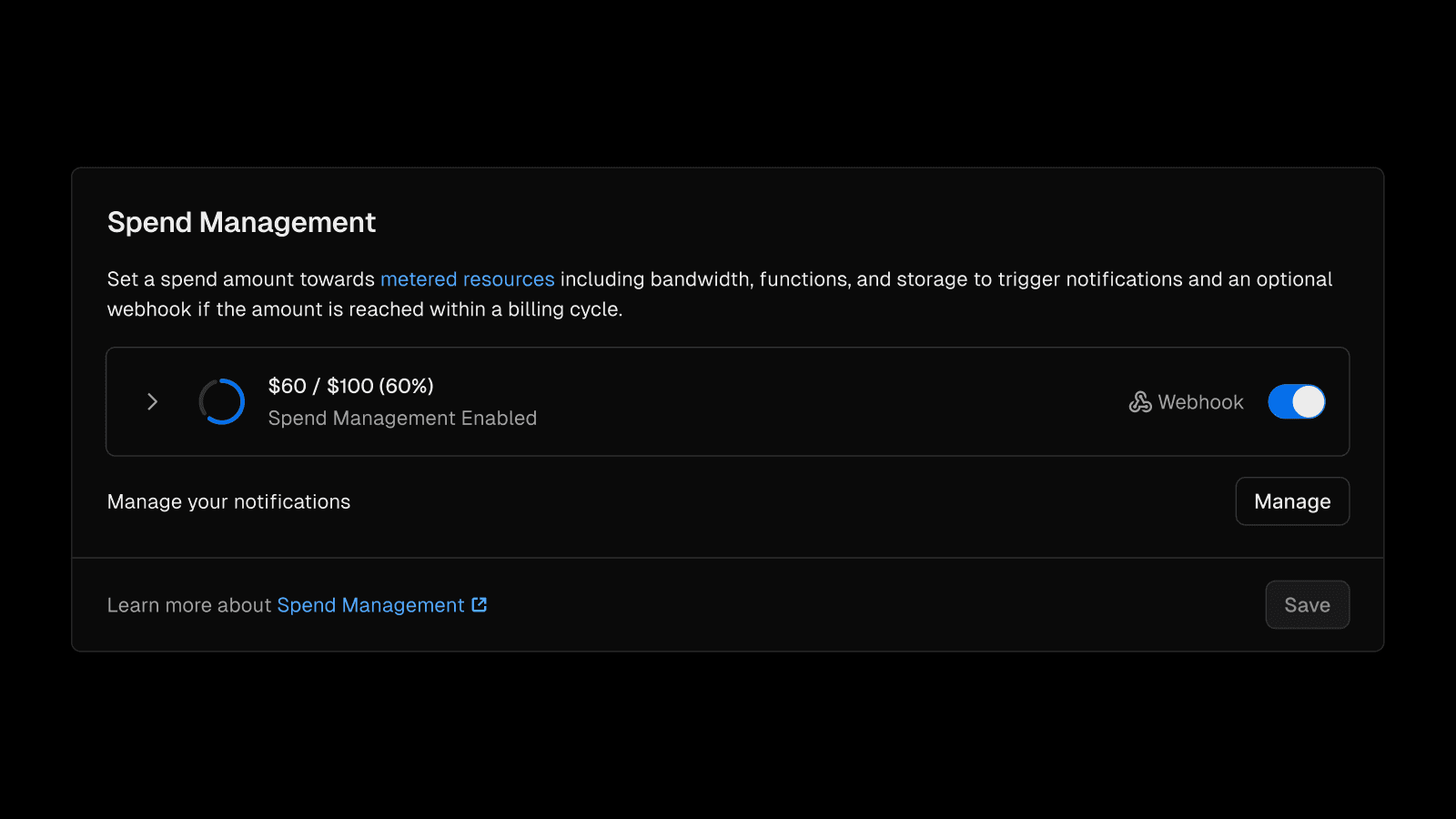Click the Learn more about text
This screenshot has width=1456, height=819.
tap(189, 605)
